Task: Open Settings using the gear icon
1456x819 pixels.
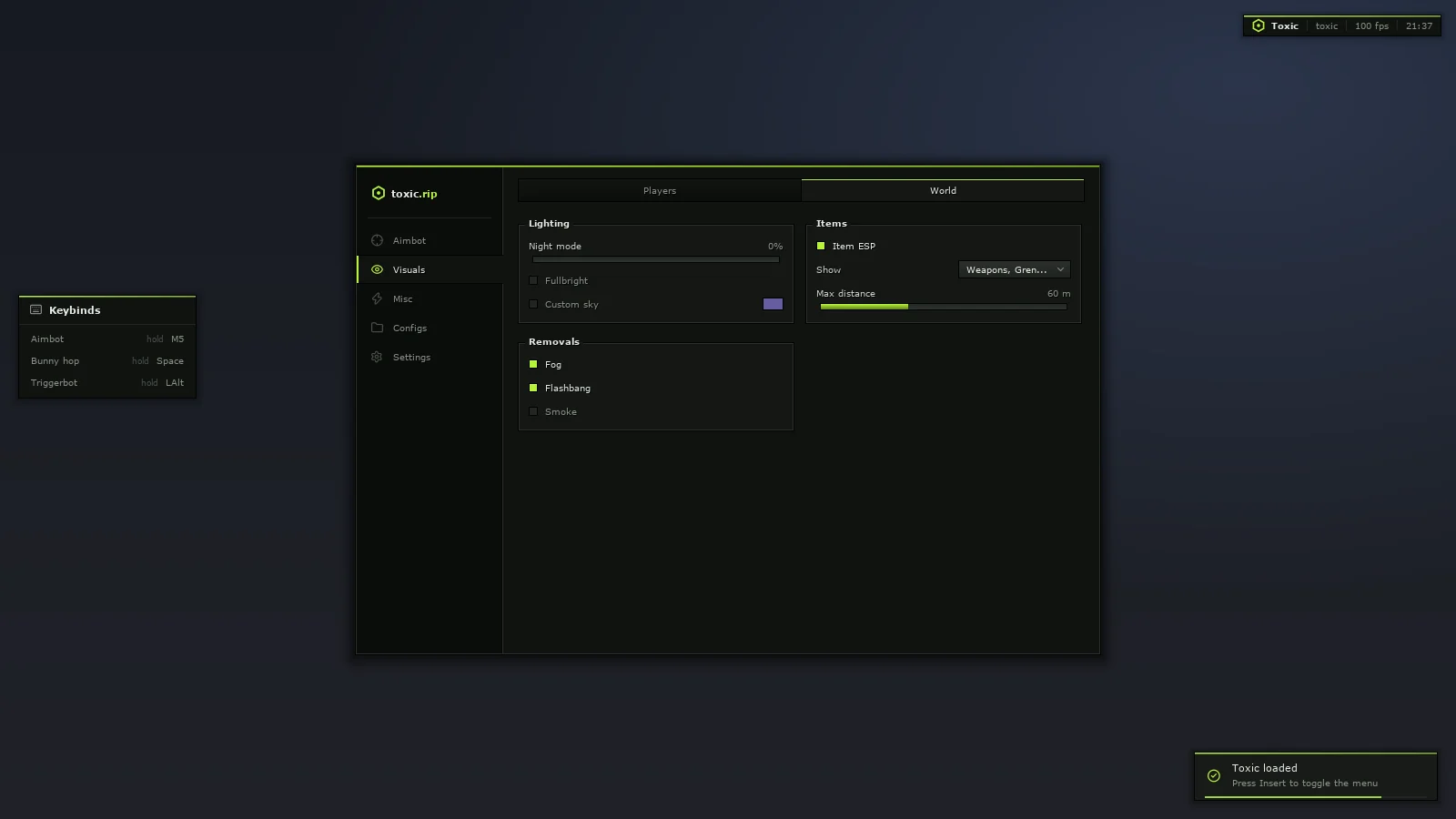Action: point(377,357)
